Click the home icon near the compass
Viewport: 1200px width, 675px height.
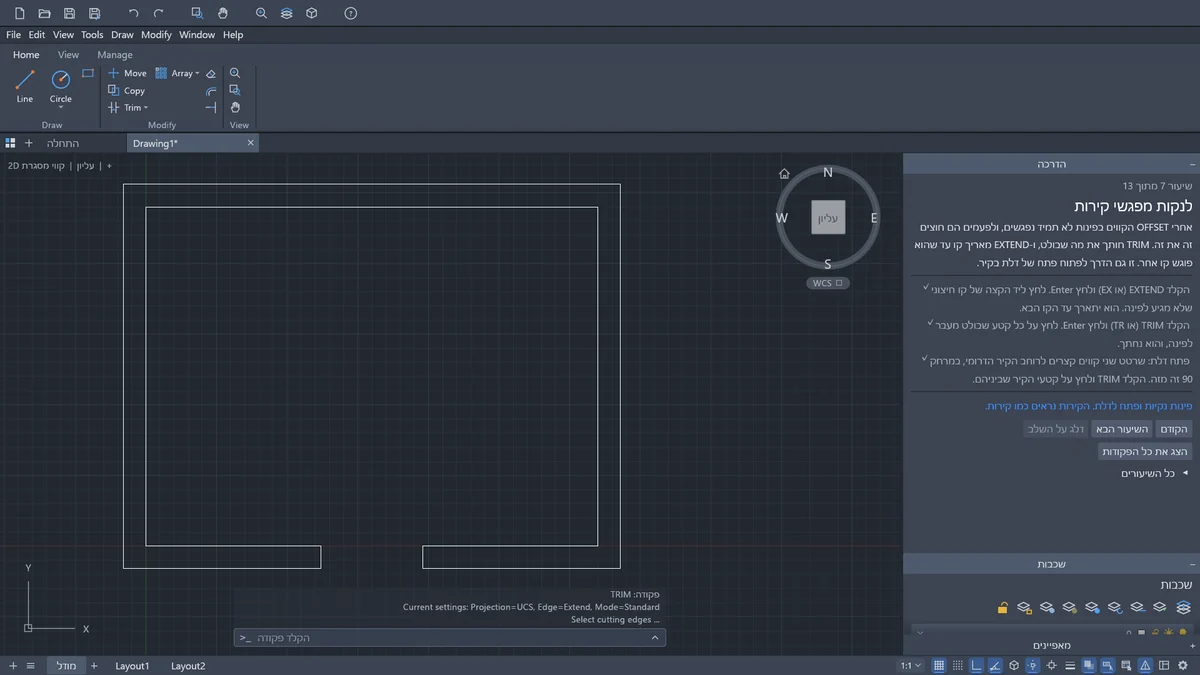[x=785, y=173]
